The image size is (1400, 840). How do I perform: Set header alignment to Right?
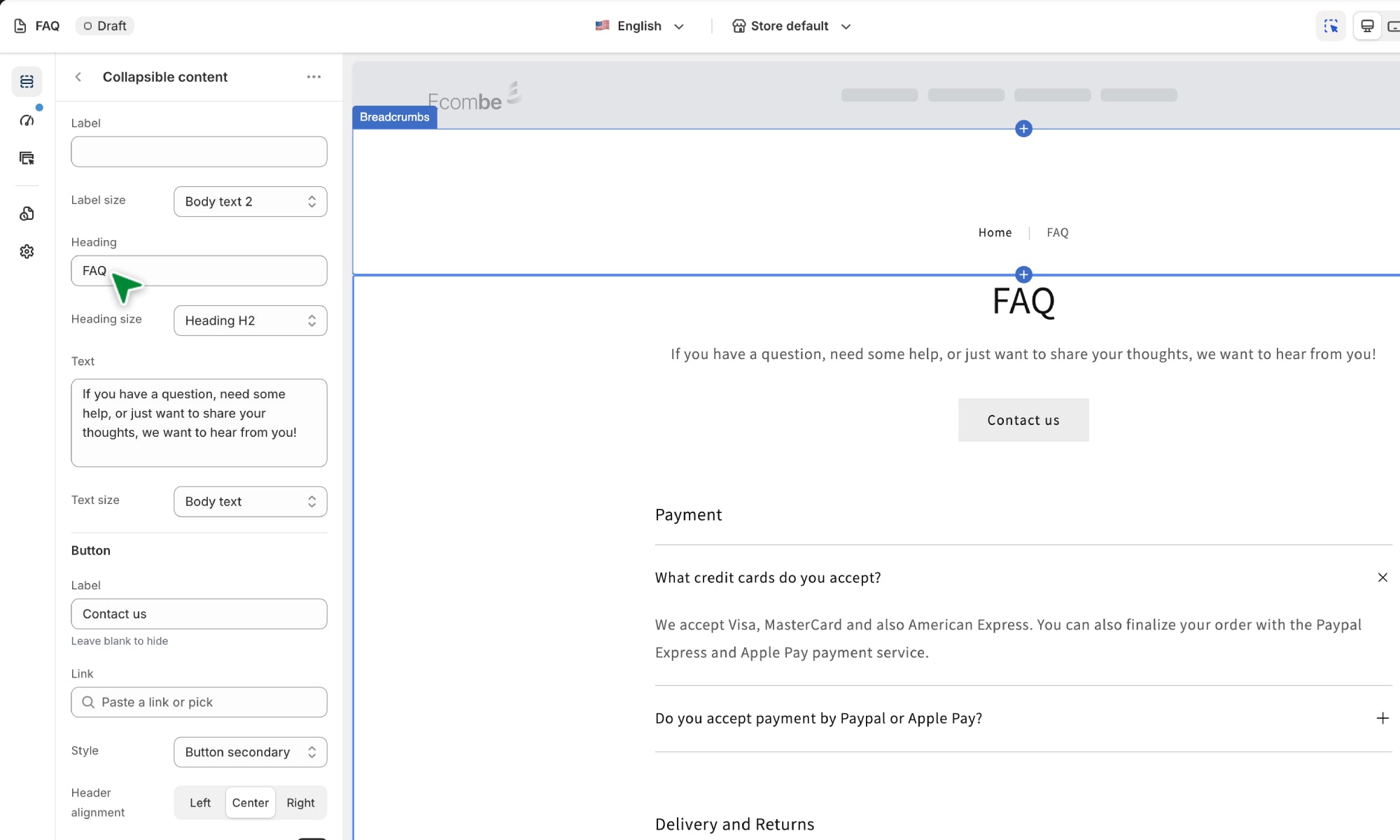pos(300,803)
